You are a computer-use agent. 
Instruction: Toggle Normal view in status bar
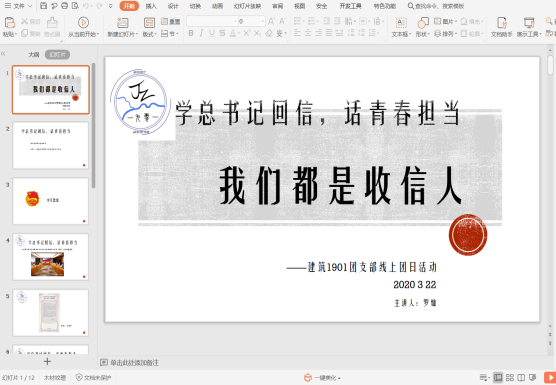click(x=498, y=378)
